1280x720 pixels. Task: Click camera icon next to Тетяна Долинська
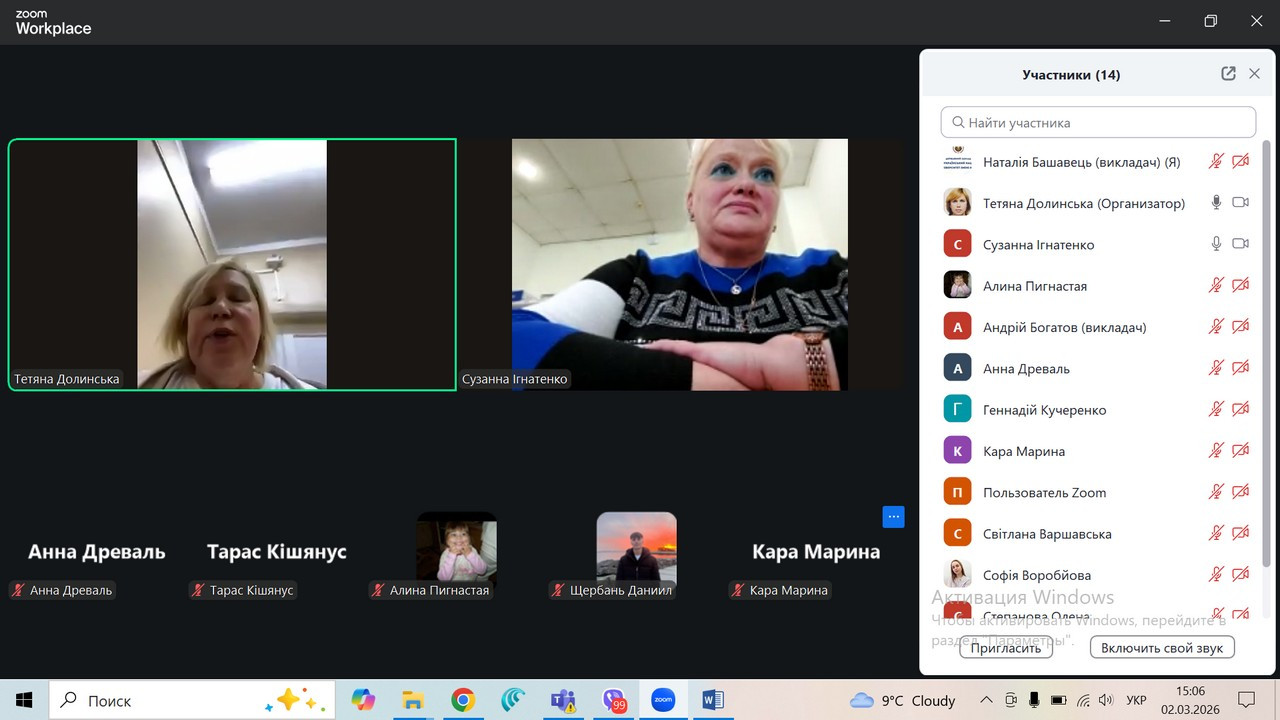[1240, 203]
